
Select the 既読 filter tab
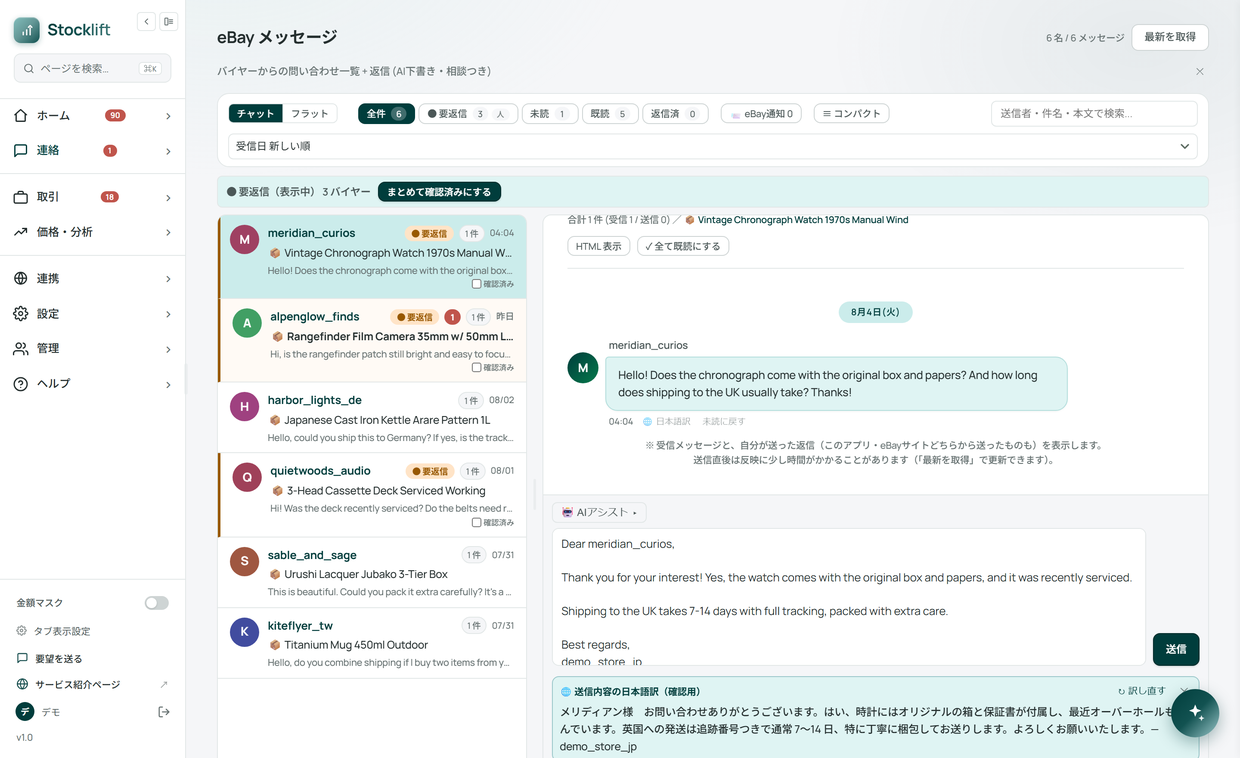pyautogui.click(x=609, y=114)
